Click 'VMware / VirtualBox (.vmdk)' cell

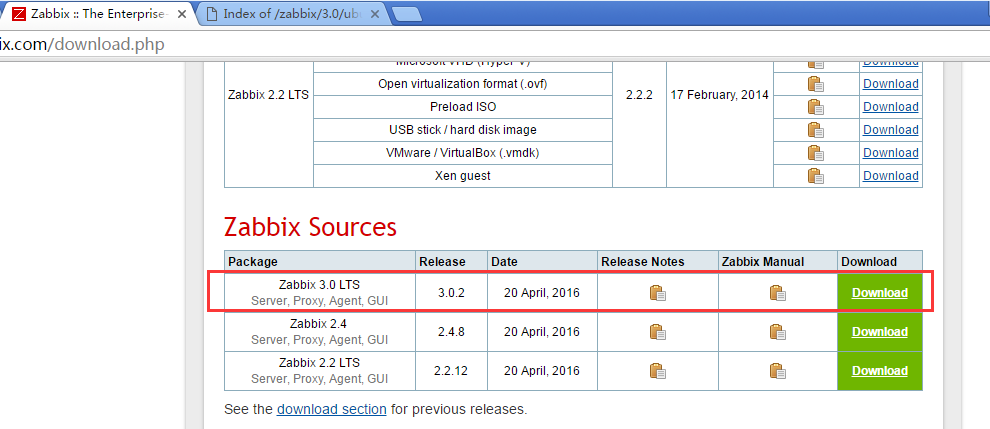pyautogui.click(x=463, y=152)
